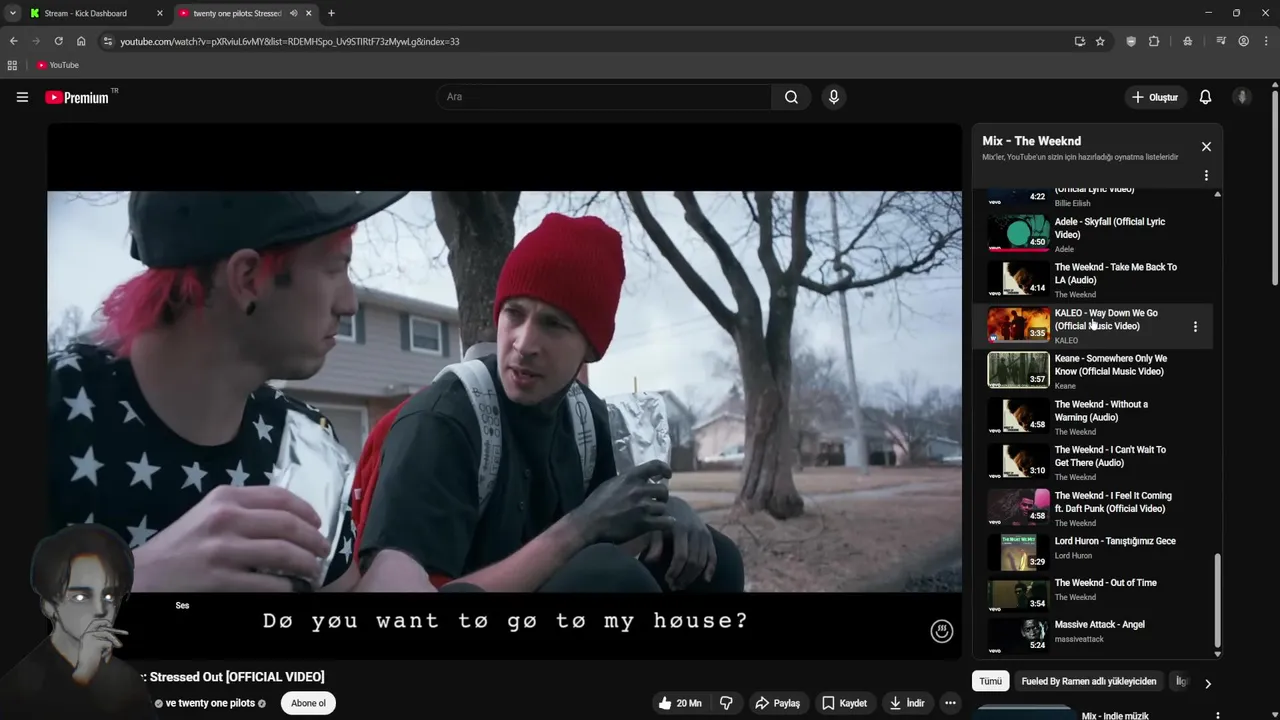Image resolution: width=1280 pixels, height=720 pixels.
Task: Open the tab search dropdown arrow
Action: [12, 13]
